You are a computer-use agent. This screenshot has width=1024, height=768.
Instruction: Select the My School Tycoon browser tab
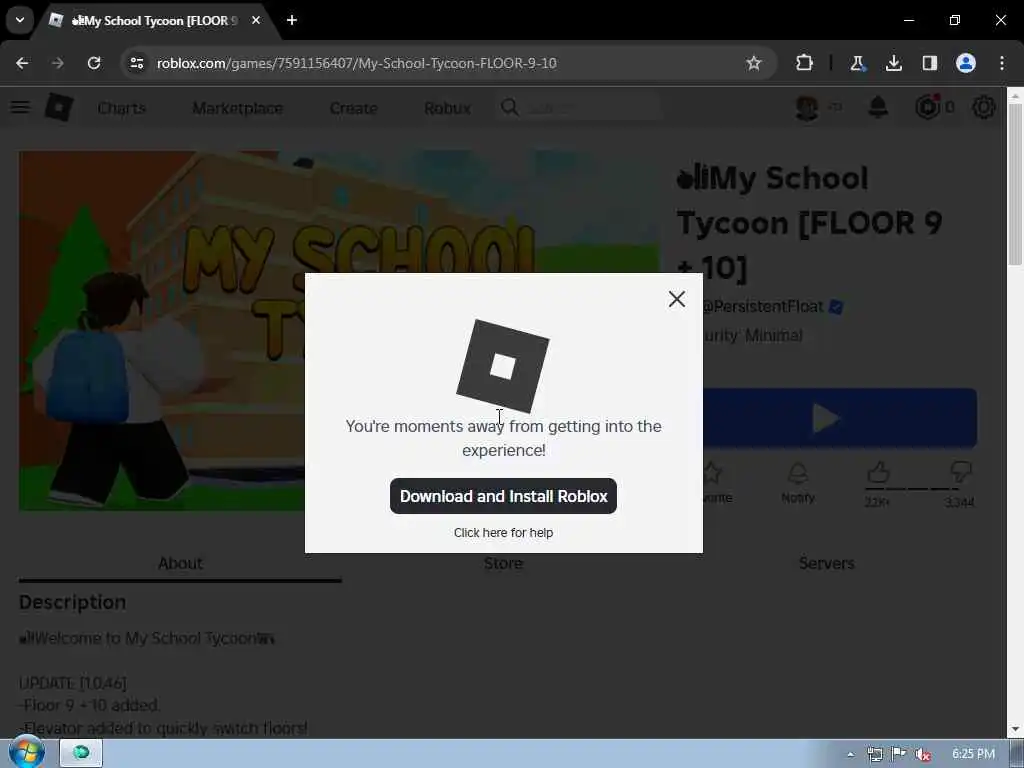pyautogui.click(x=157, y=20)
